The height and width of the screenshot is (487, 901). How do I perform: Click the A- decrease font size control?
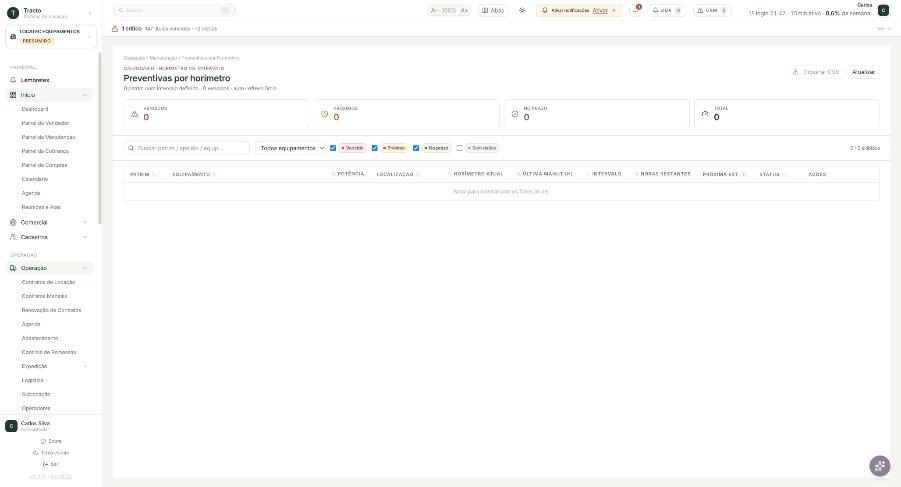tap(434, 10)
